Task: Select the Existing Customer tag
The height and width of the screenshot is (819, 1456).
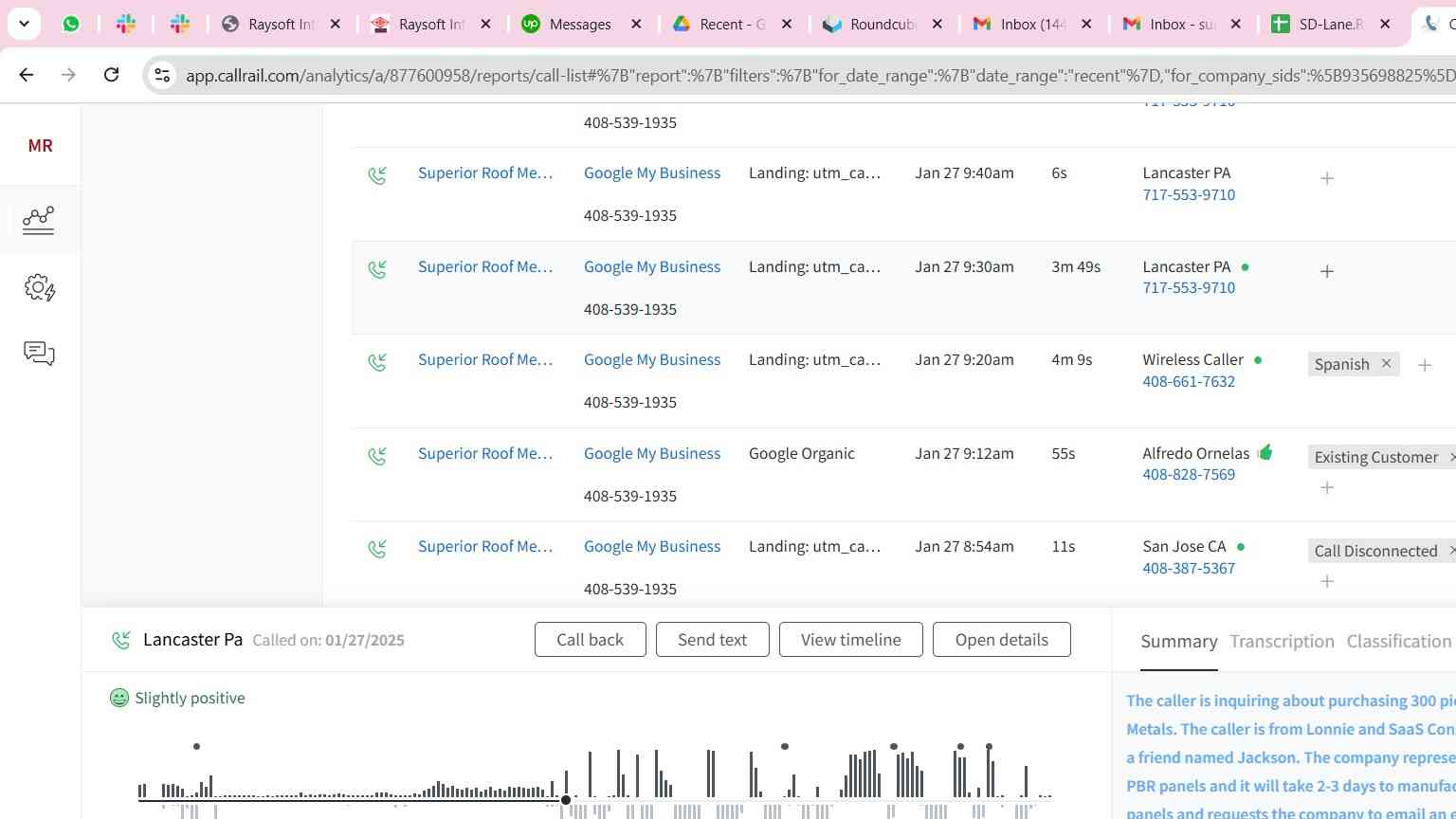Action: pos(1376,457)
